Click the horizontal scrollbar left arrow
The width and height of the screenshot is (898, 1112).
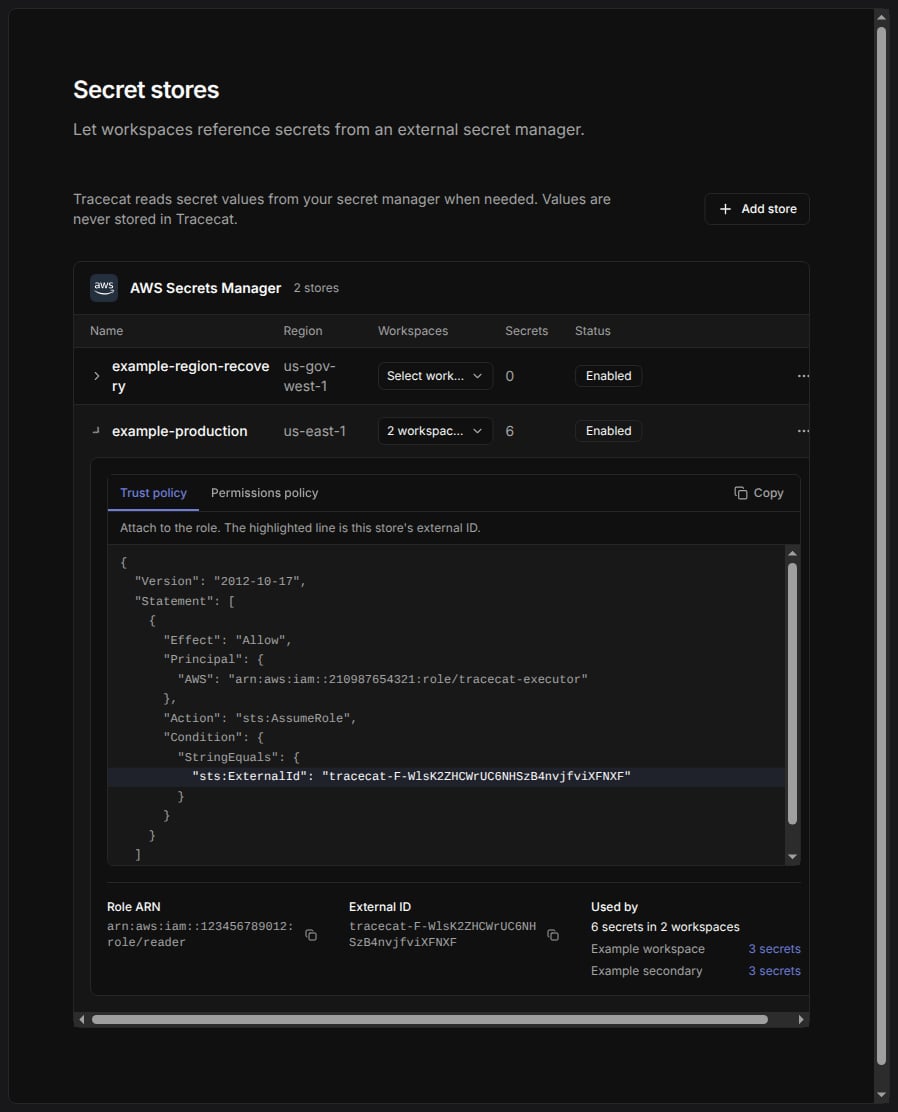pyautogui.click(x=82, y=1020)
